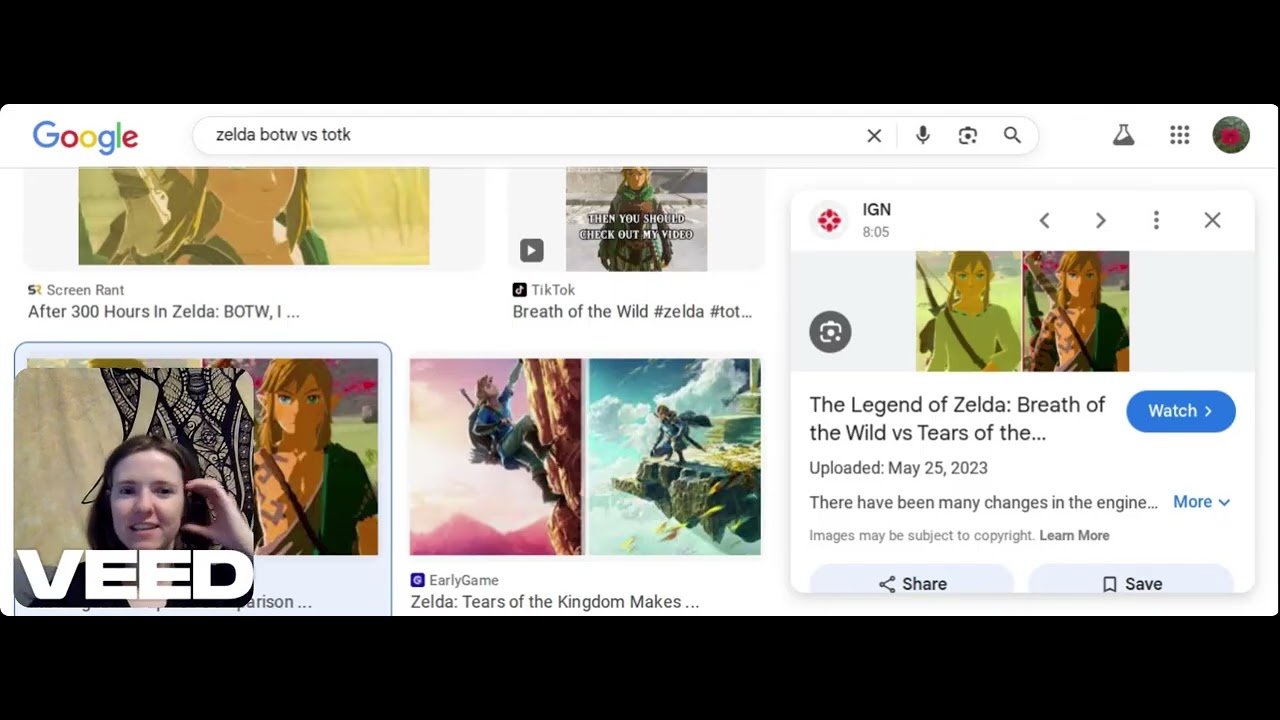
Task: Open the preview image in IGN panel
Action: point(1022,311)
